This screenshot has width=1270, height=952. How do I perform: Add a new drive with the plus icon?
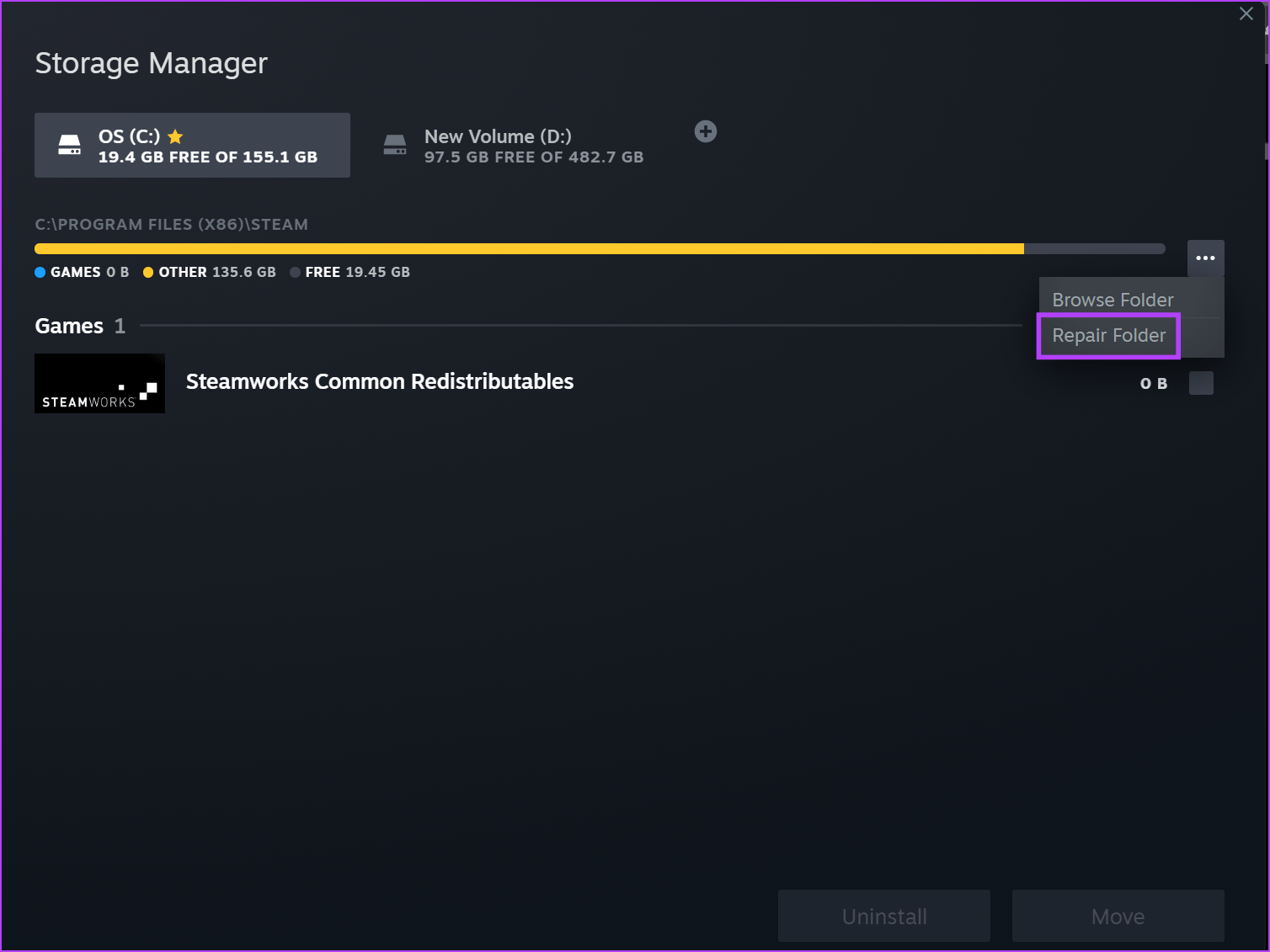tap(706, 131)
